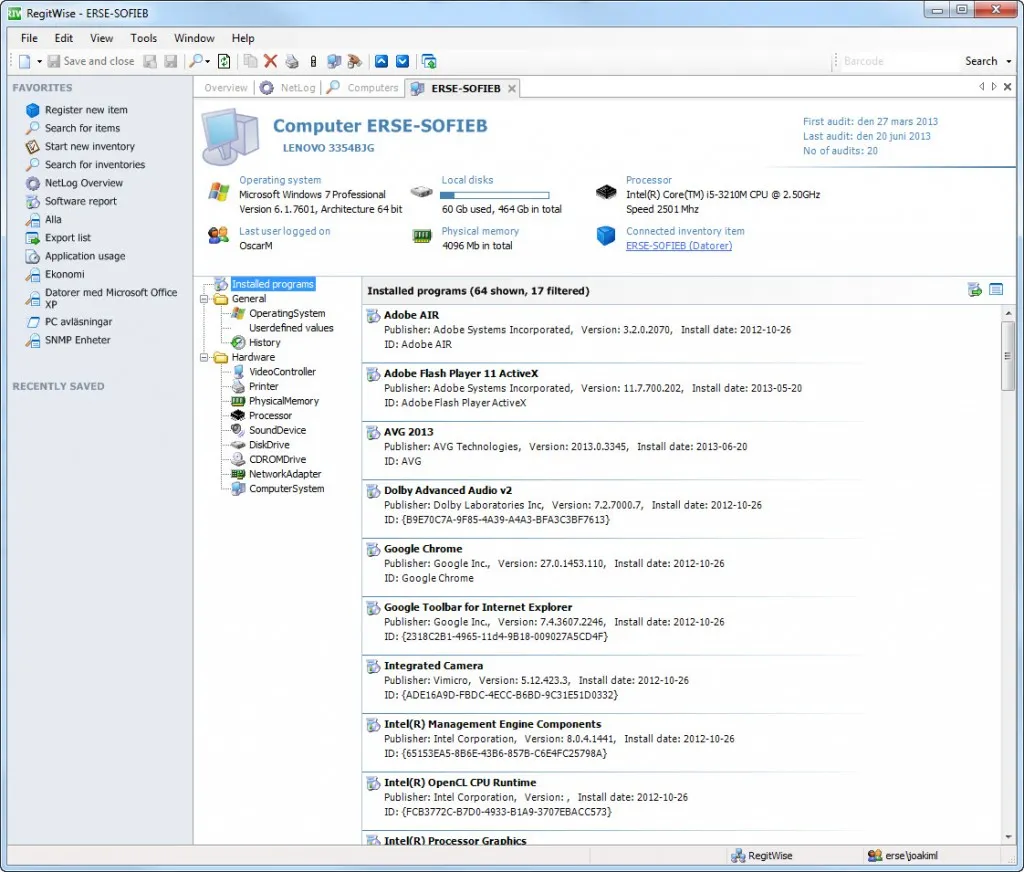Click the list view icon in Installed programs header
The width and height of the screenshot is (1024, 872).
[x=996, y=289]
